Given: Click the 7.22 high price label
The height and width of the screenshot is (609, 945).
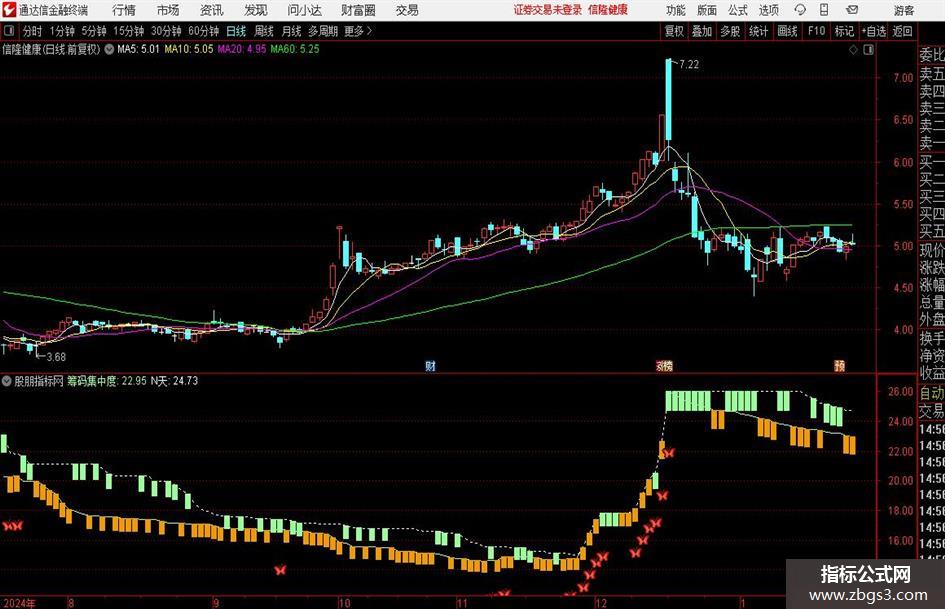Looking at the screenshot, I should (x=689, y=65).
